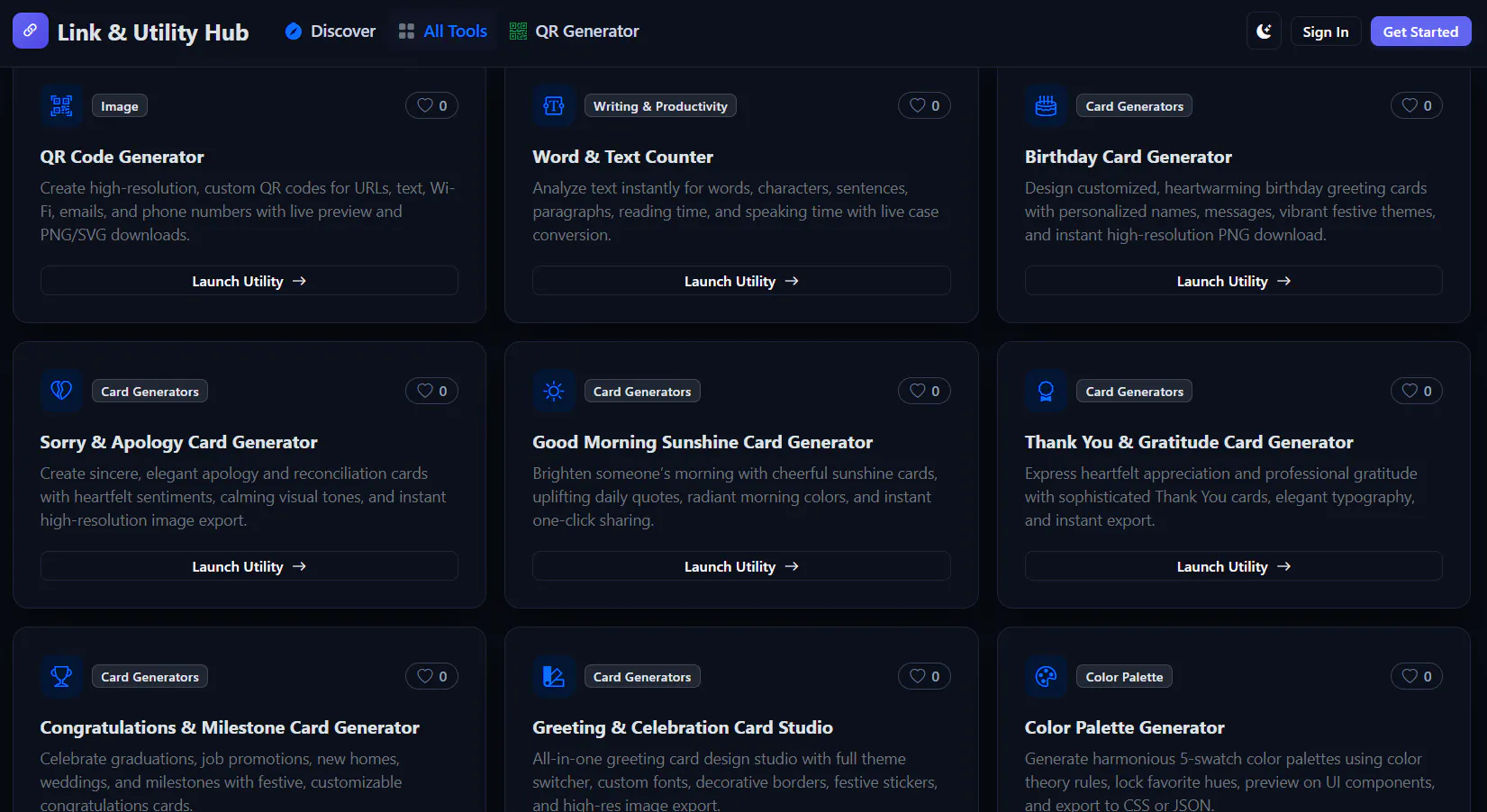Click the Sign In button
This screenshot has height=812, width=1487.
1326,32
